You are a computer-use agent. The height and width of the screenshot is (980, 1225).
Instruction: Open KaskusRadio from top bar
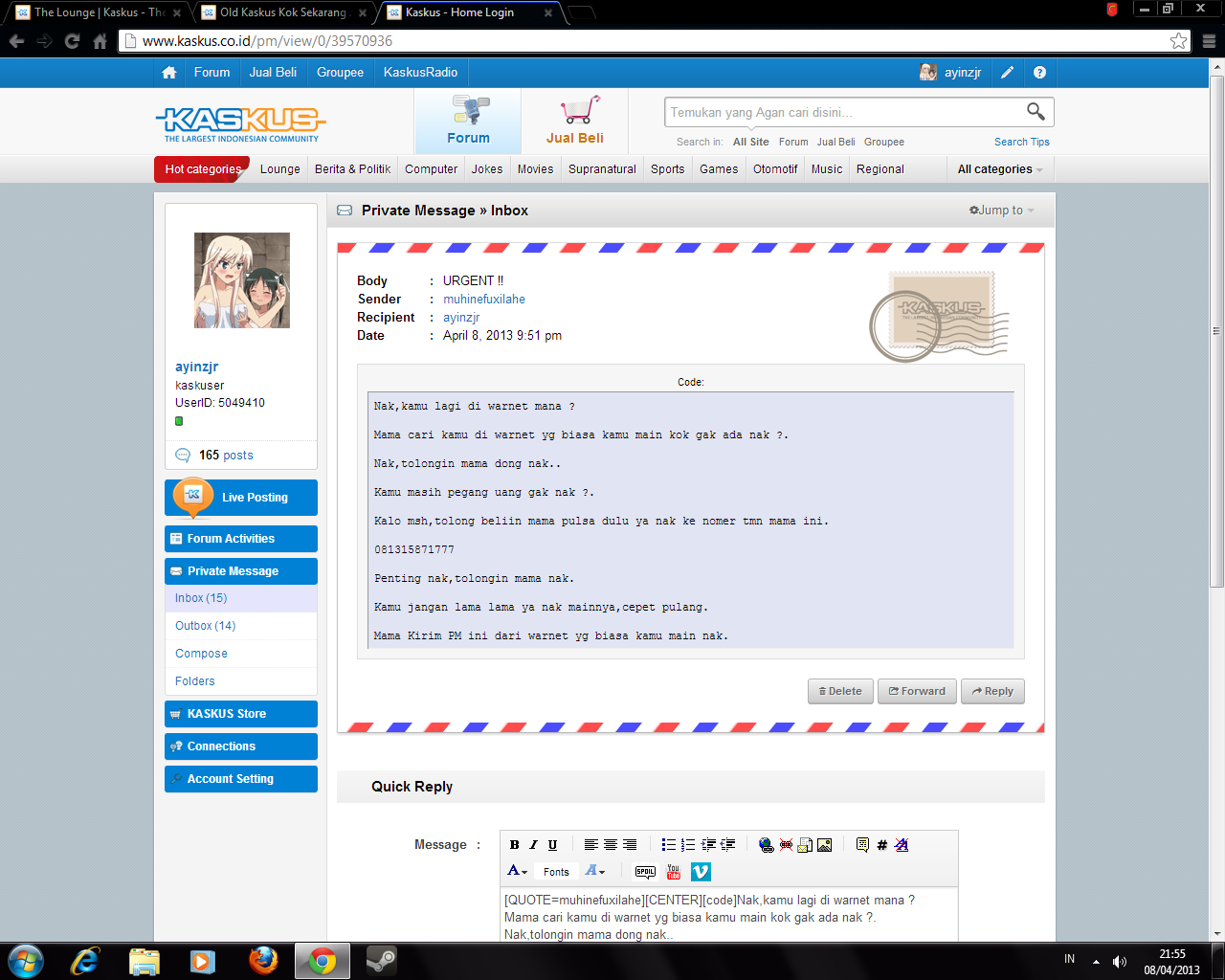[420, 73]
